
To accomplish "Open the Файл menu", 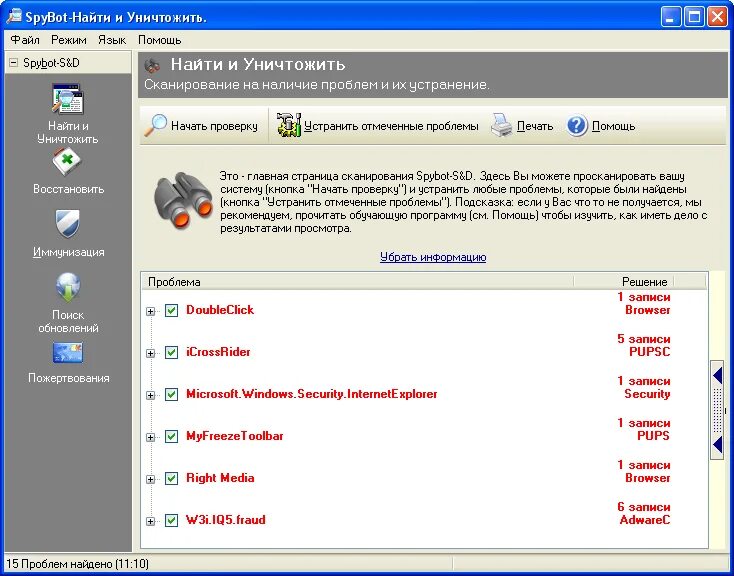I will tap(25, 40).
